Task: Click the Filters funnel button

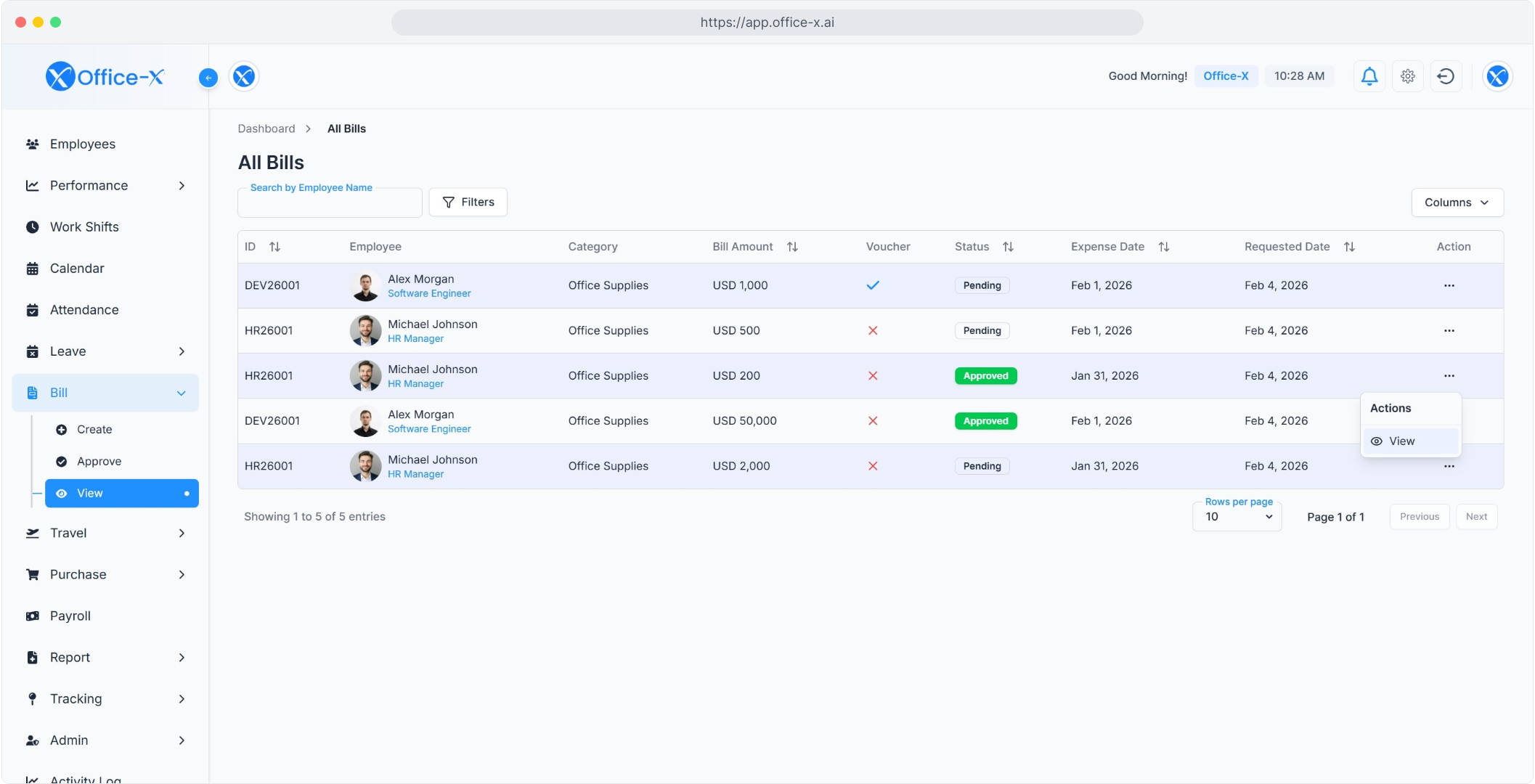Action: coord(468,203)
